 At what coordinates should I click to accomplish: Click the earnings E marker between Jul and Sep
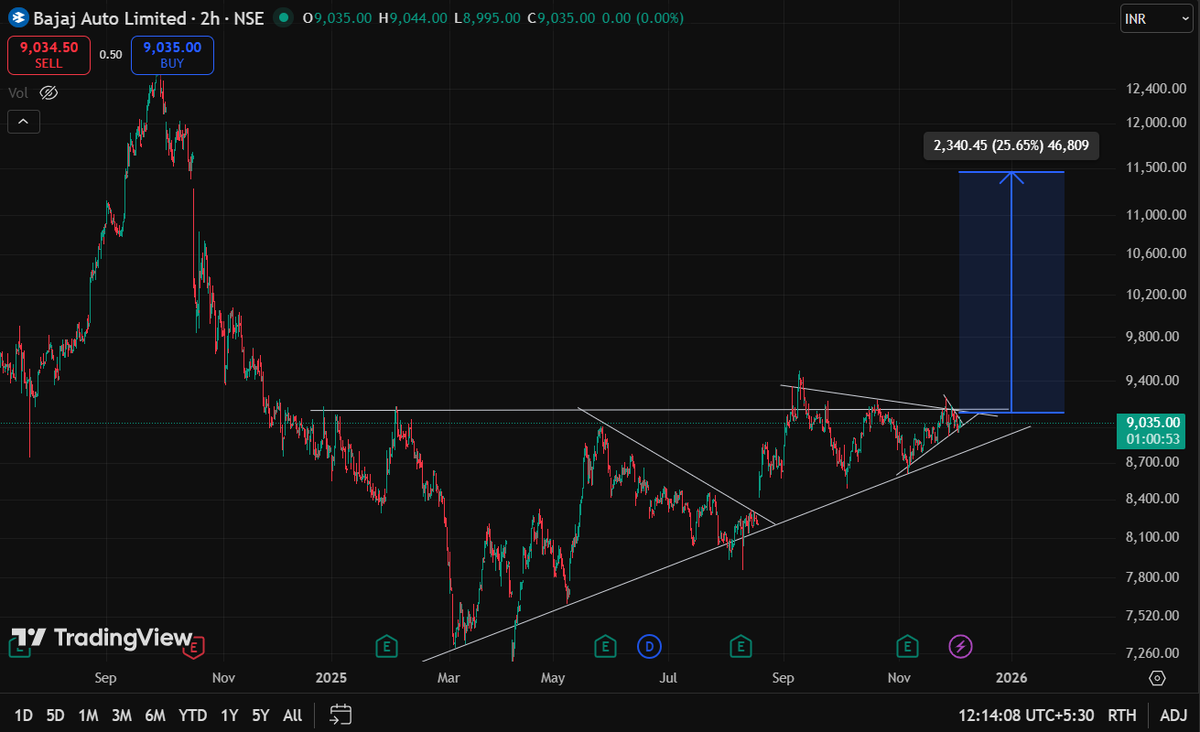pos(741,646)
